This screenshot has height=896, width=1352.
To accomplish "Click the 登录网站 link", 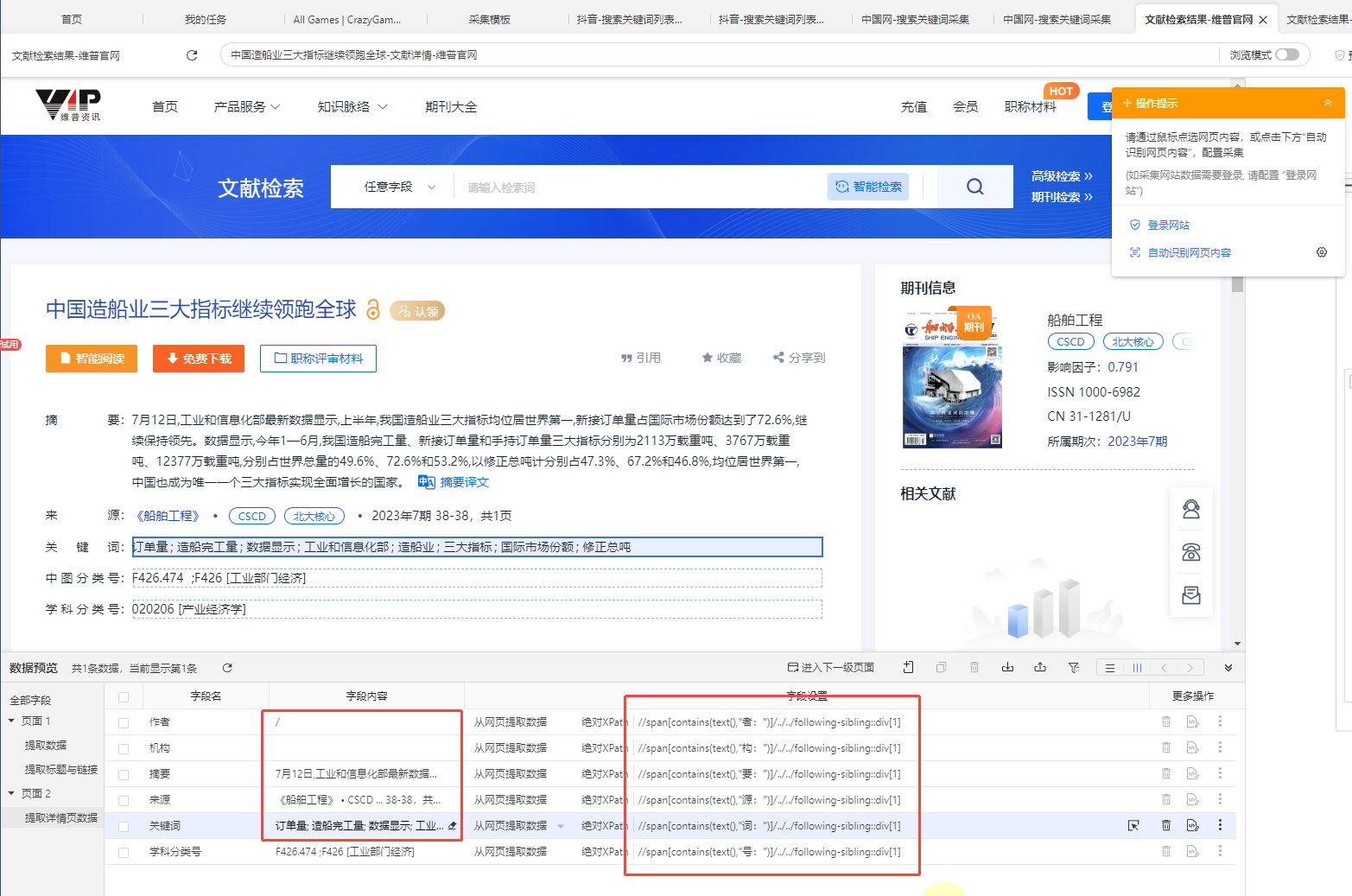I will [x=1168, y=225].
